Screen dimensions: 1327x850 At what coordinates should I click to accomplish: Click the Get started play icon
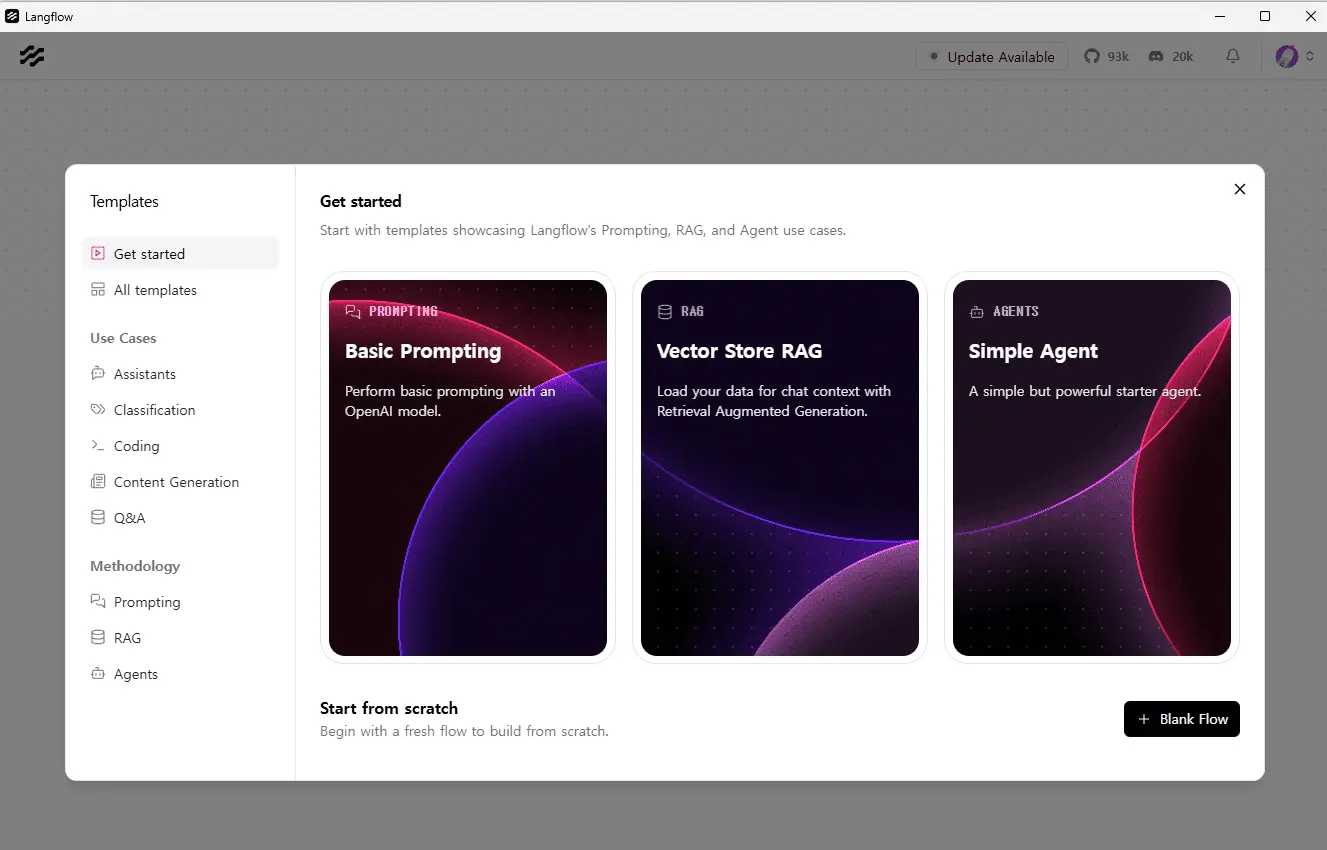pyautogui.click(x=98, y=254)
